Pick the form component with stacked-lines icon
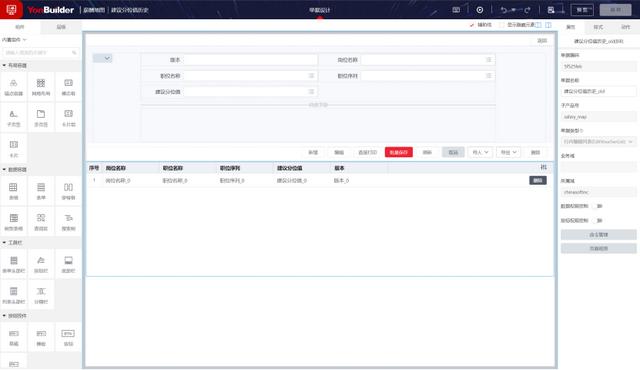The height and width of the screenshot is (370, 640). point(41,191)
